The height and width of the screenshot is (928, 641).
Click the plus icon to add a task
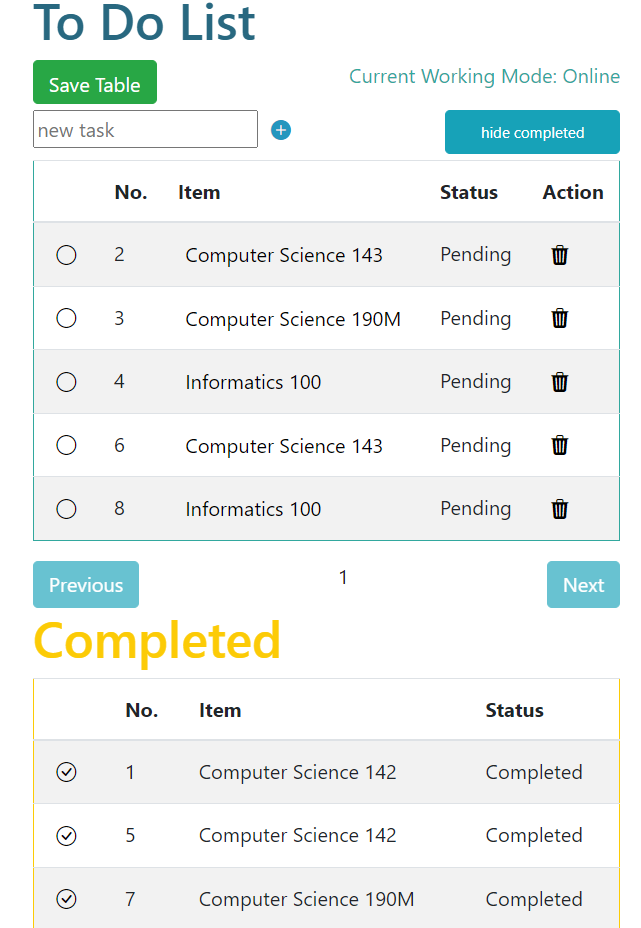280,130
